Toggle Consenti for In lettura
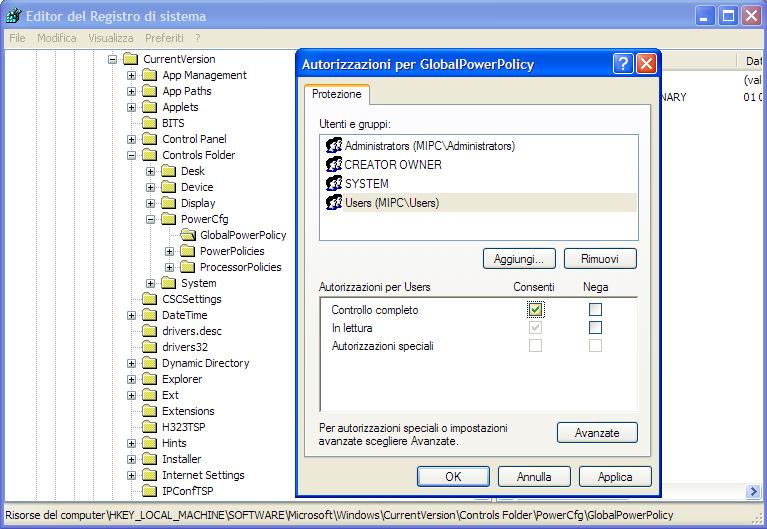Image resolution: width=767 pixels, height=529 pixels. (535, 327)
